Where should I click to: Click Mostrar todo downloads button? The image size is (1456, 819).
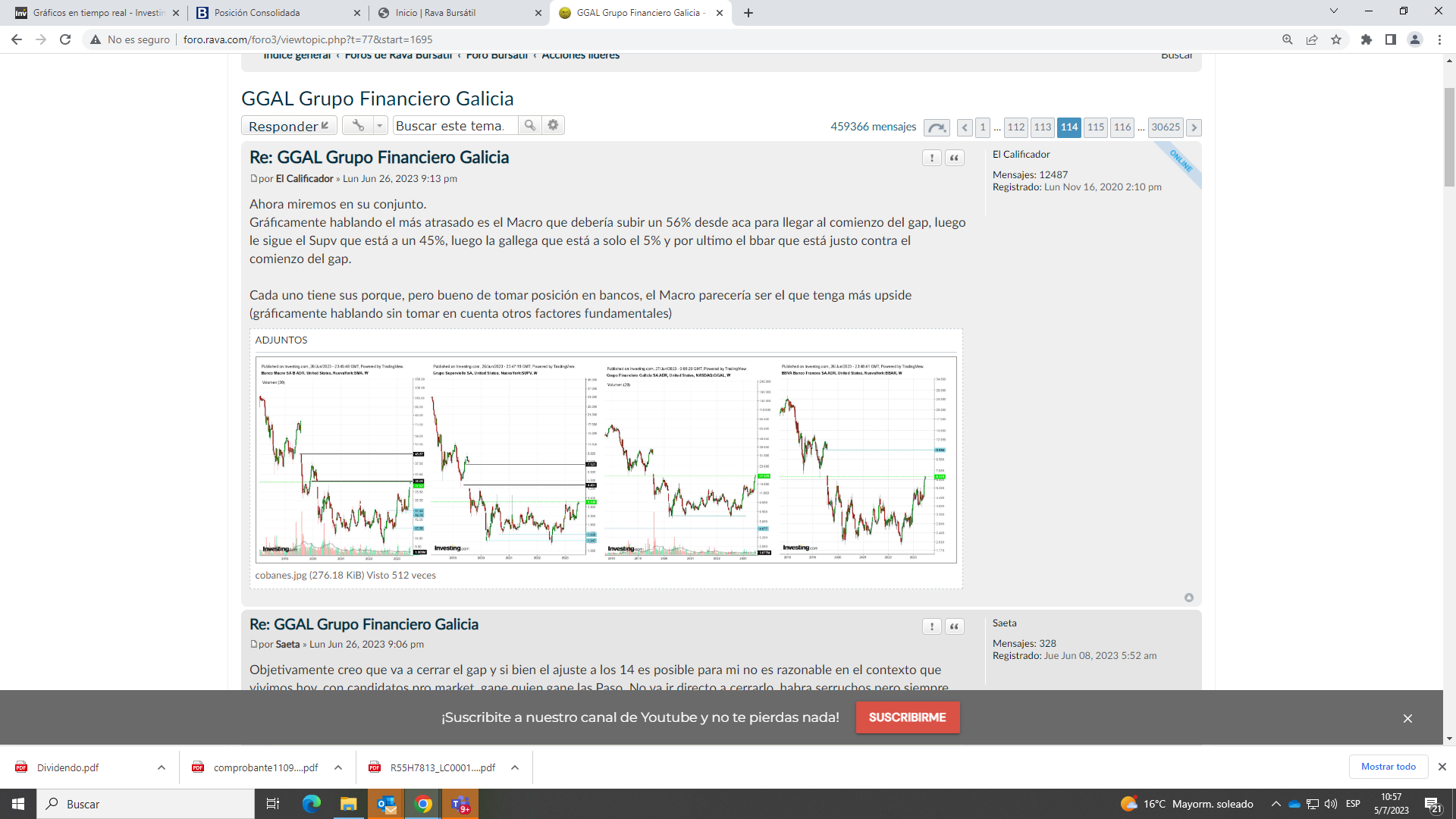(x=1389, y=767)
